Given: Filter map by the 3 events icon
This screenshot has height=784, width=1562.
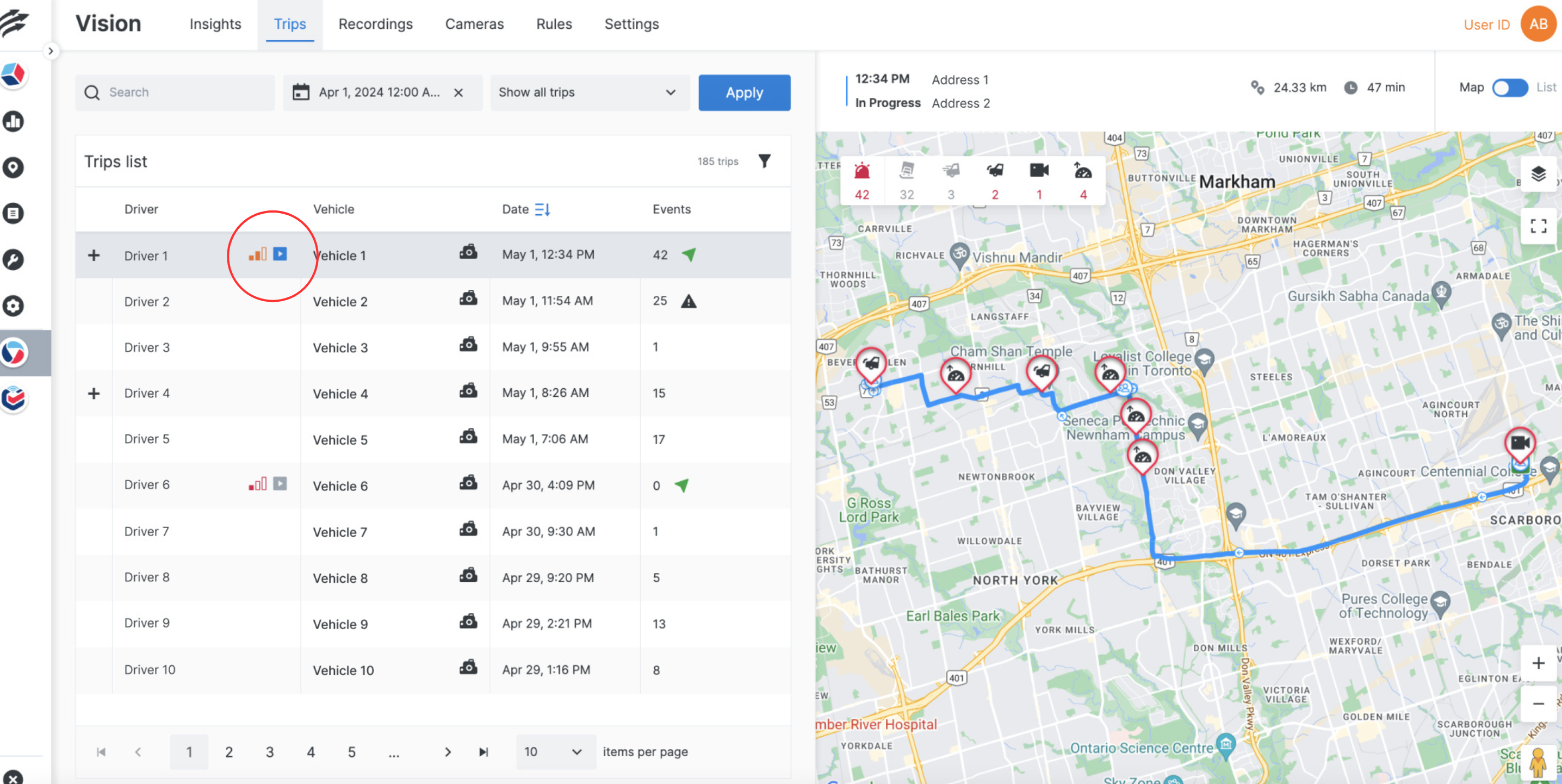Looking at the screenshot, I should click(951, 181).
